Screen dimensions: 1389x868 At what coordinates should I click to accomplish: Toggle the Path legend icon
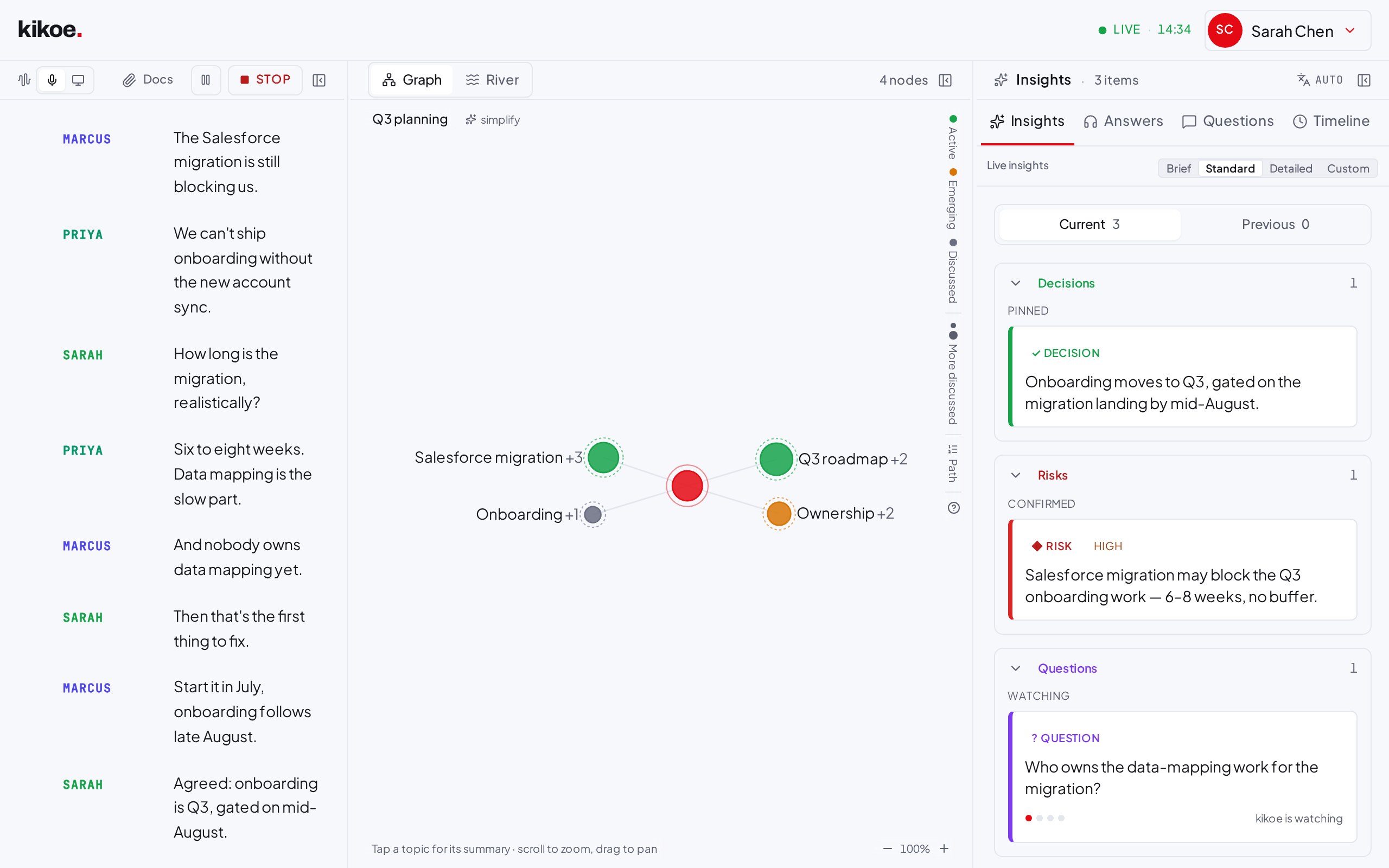point(953,450)
